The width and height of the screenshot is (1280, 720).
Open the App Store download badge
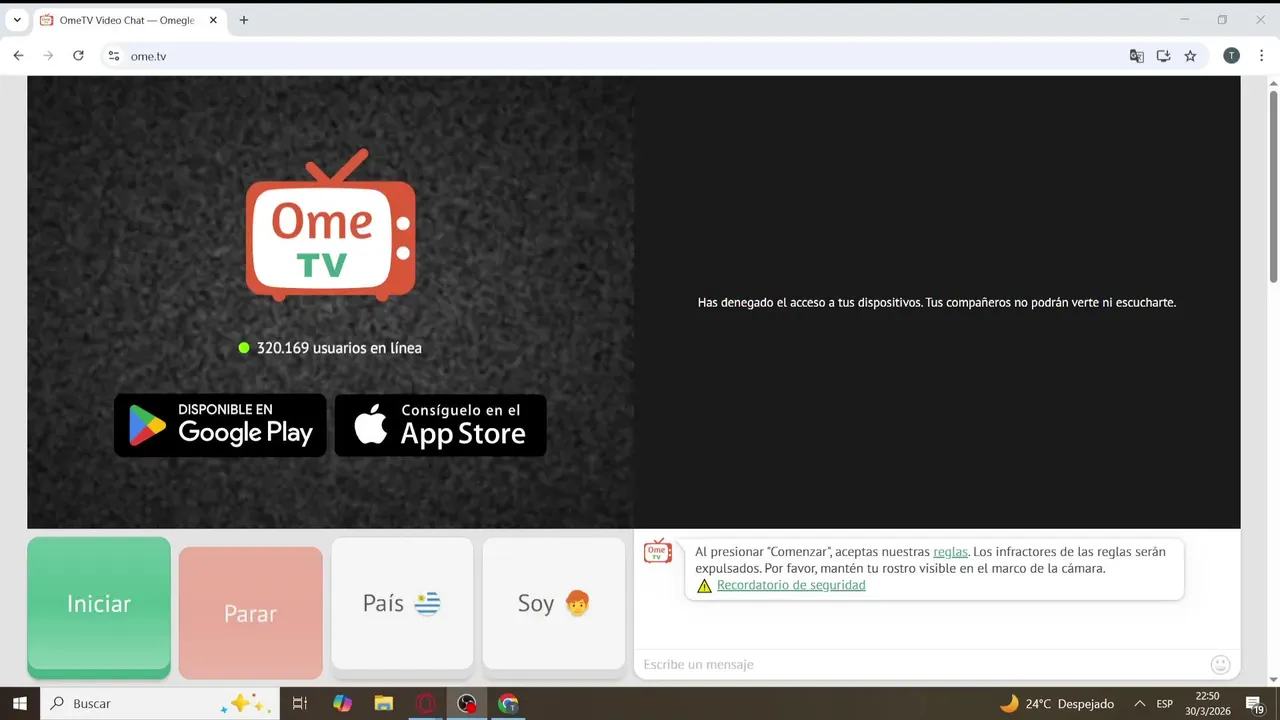point(440,425)
